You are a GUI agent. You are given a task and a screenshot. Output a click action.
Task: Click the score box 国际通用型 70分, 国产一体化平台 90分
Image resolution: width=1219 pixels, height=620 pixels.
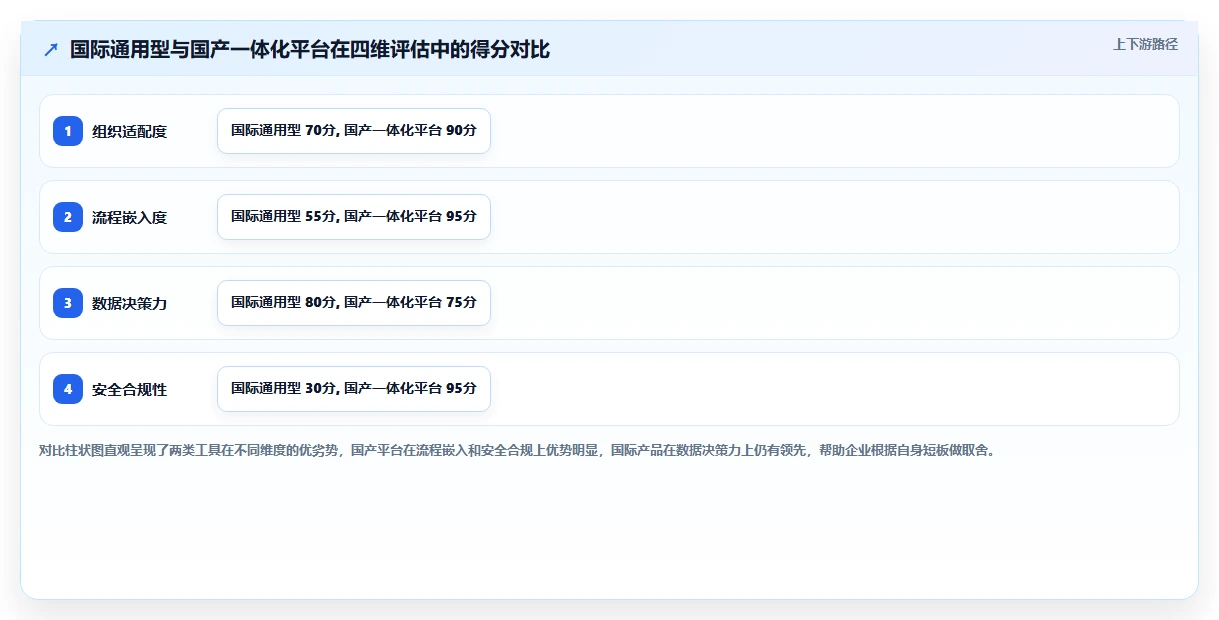354,131
